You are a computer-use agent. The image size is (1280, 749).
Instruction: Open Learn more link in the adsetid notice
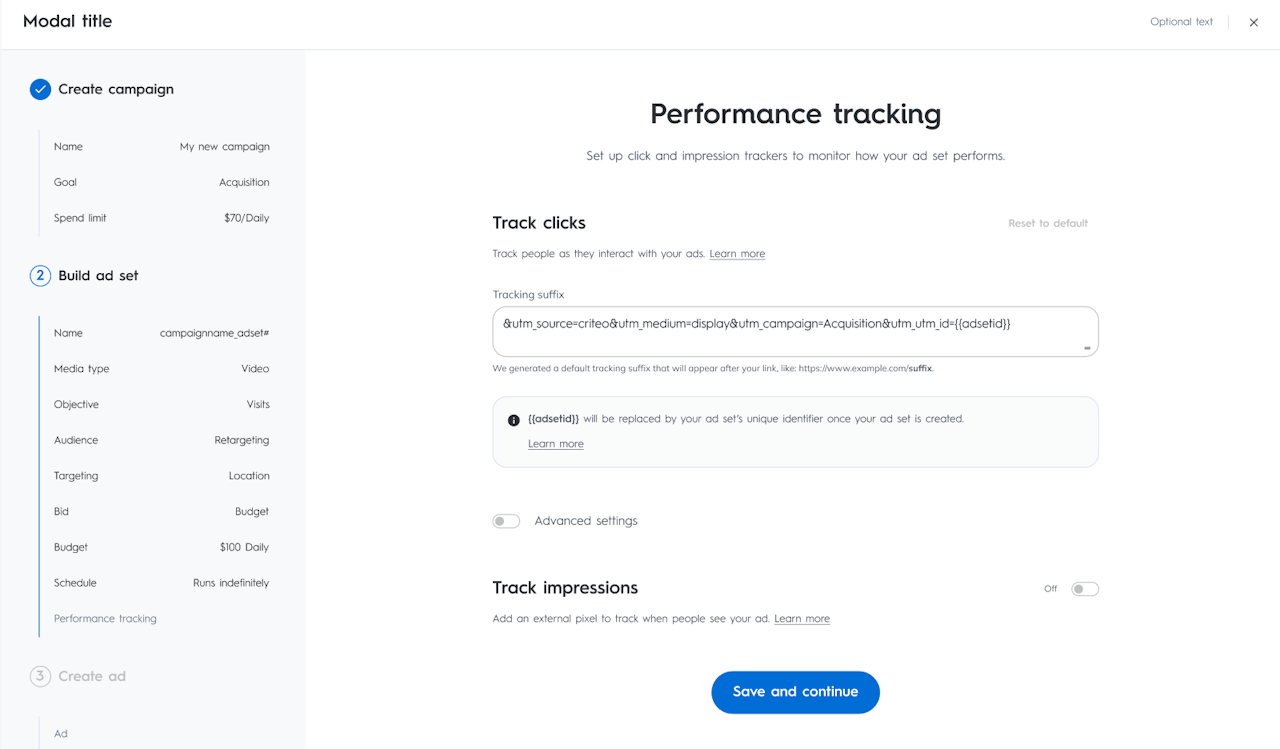click(x=555, y=444)
